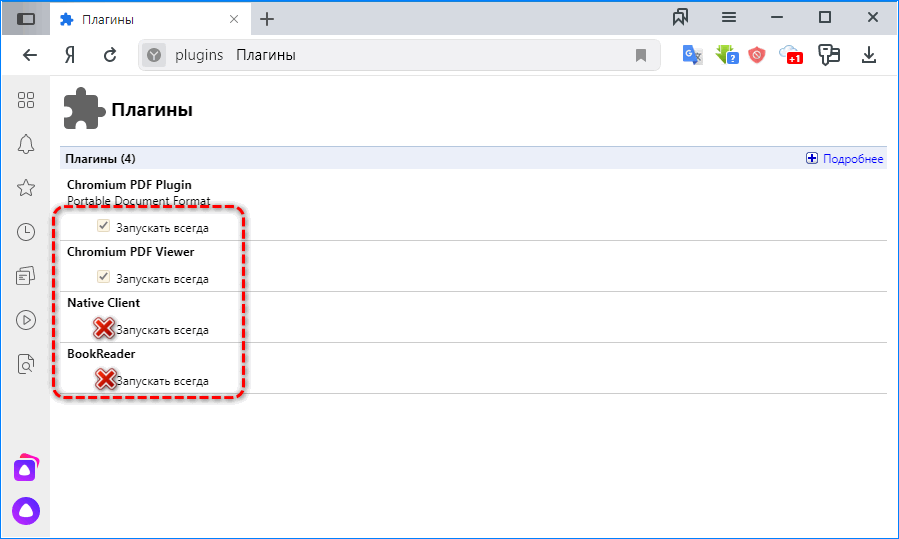This screenshot has height=539, width=899.
Task: Open the browser hamburger menu
Action: (729, 17)
